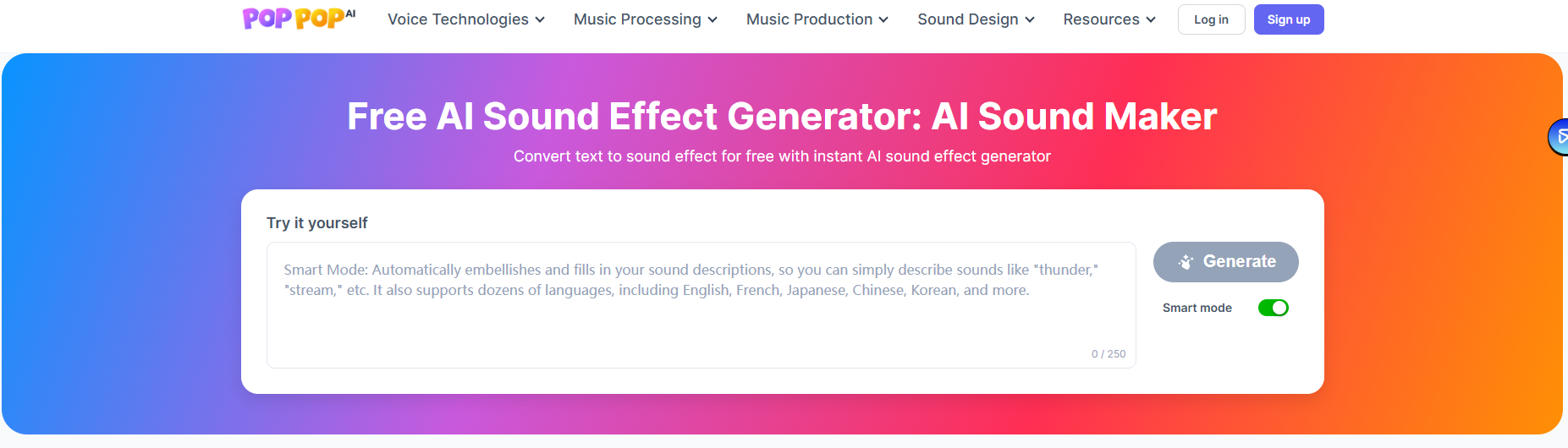Select the Music Production menu label

(x=809, y=19)
